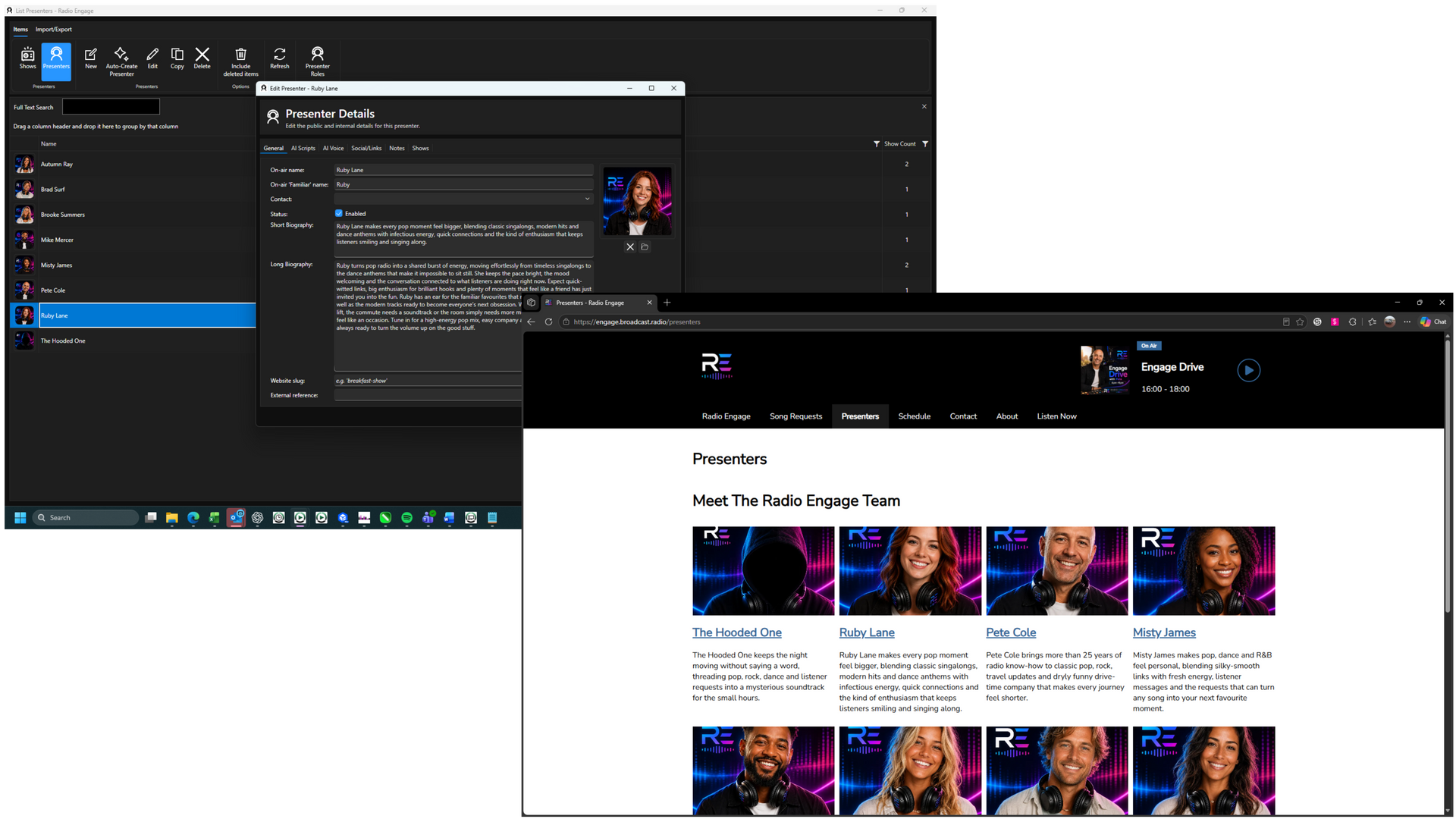Open the browser Settings and more menu
The width and height of the screenshot is (1456, 819).
coord(1407,322)
